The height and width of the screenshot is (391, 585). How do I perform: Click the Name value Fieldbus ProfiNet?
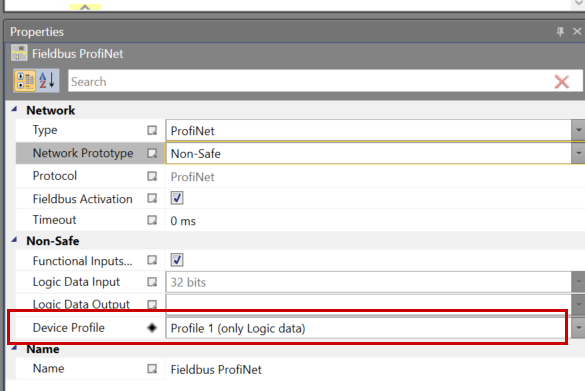[x=216, y=370]
